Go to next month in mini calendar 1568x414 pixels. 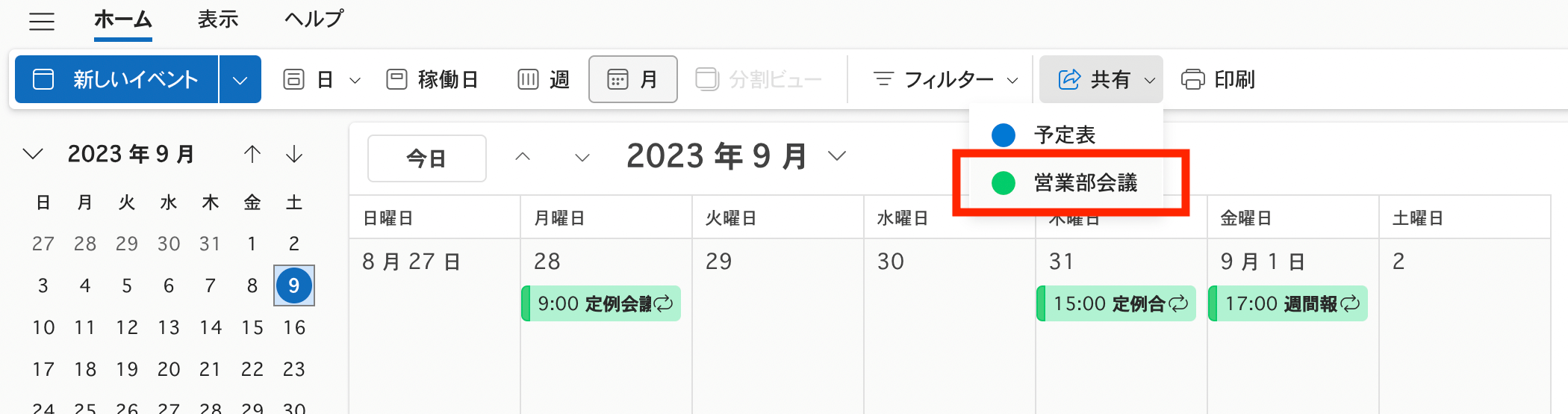[x=294, y=155]
